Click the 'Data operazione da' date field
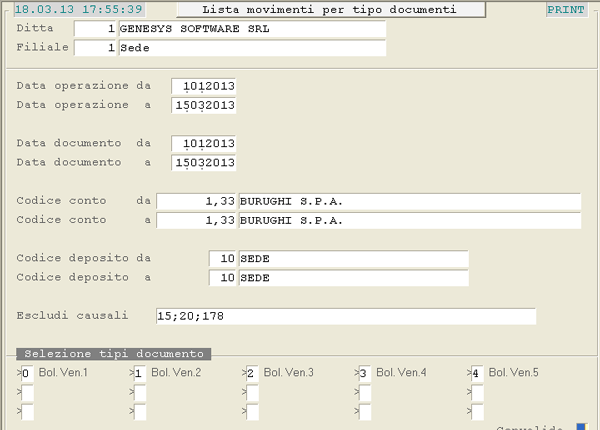600x430 pixels. [204, 86]
